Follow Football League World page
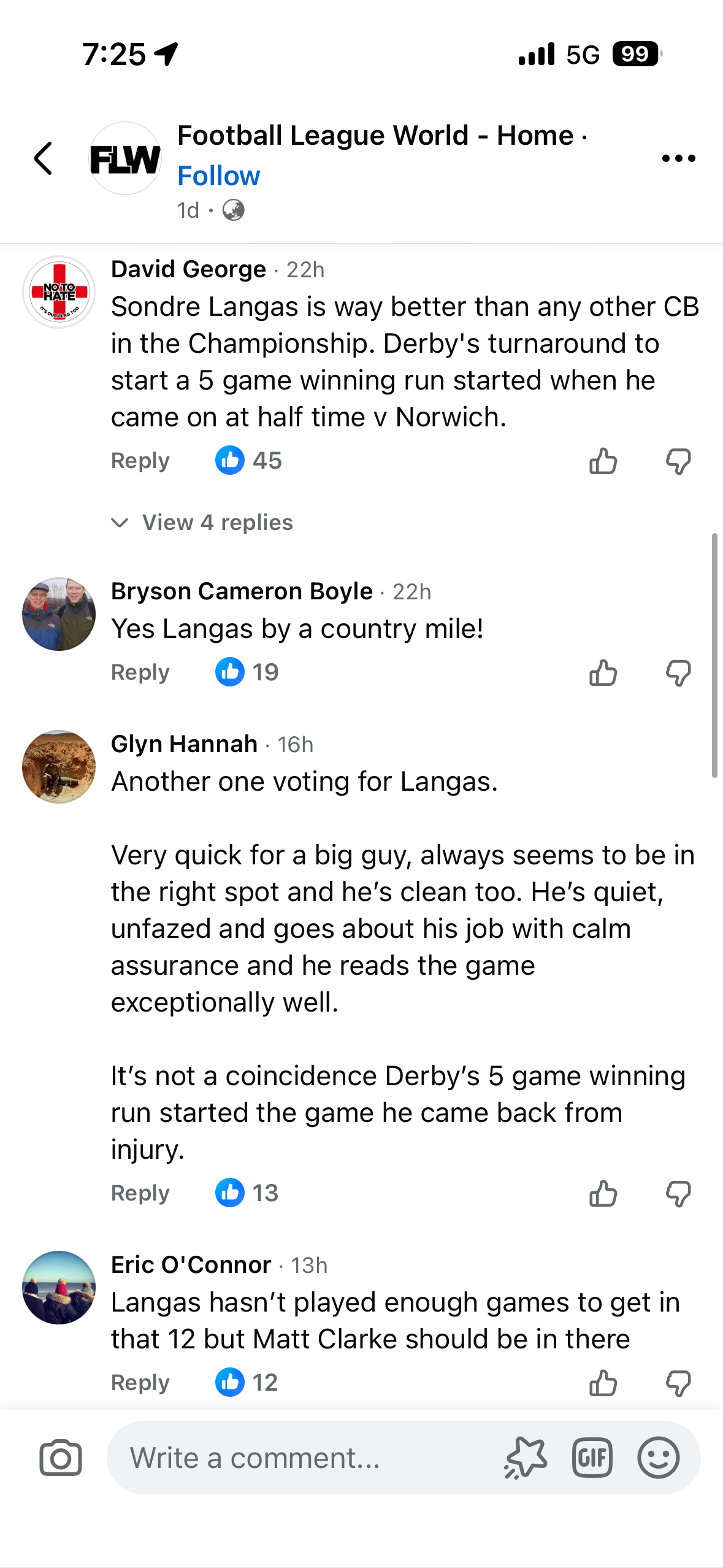This screenshot has width=723, height=1568. [218, 176]
